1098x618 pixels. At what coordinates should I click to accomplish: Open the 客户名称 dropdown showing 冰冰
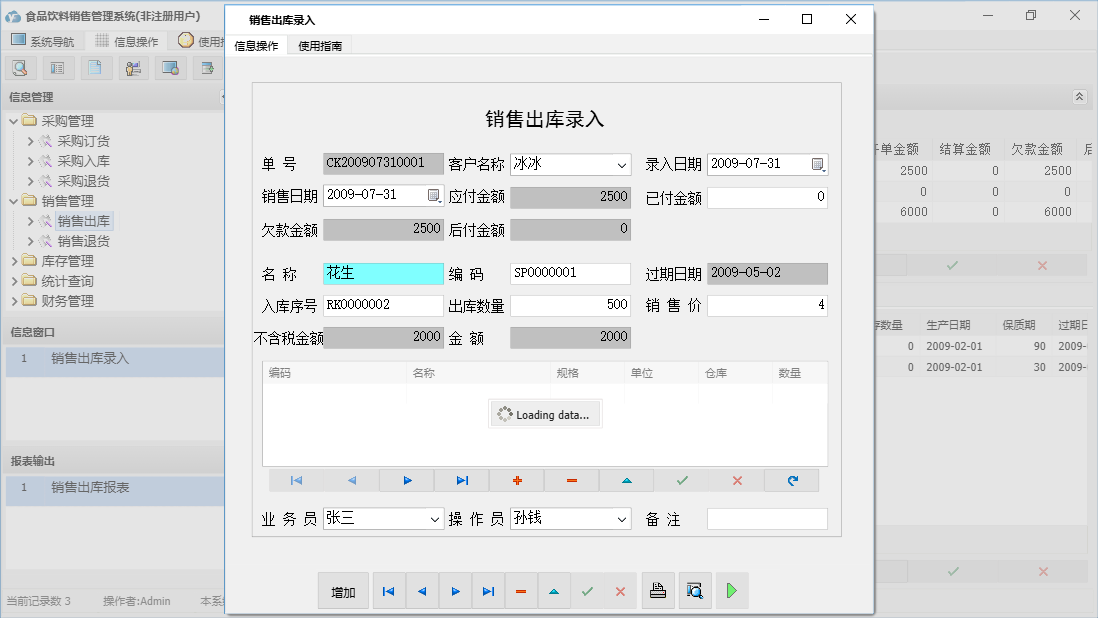622,164
